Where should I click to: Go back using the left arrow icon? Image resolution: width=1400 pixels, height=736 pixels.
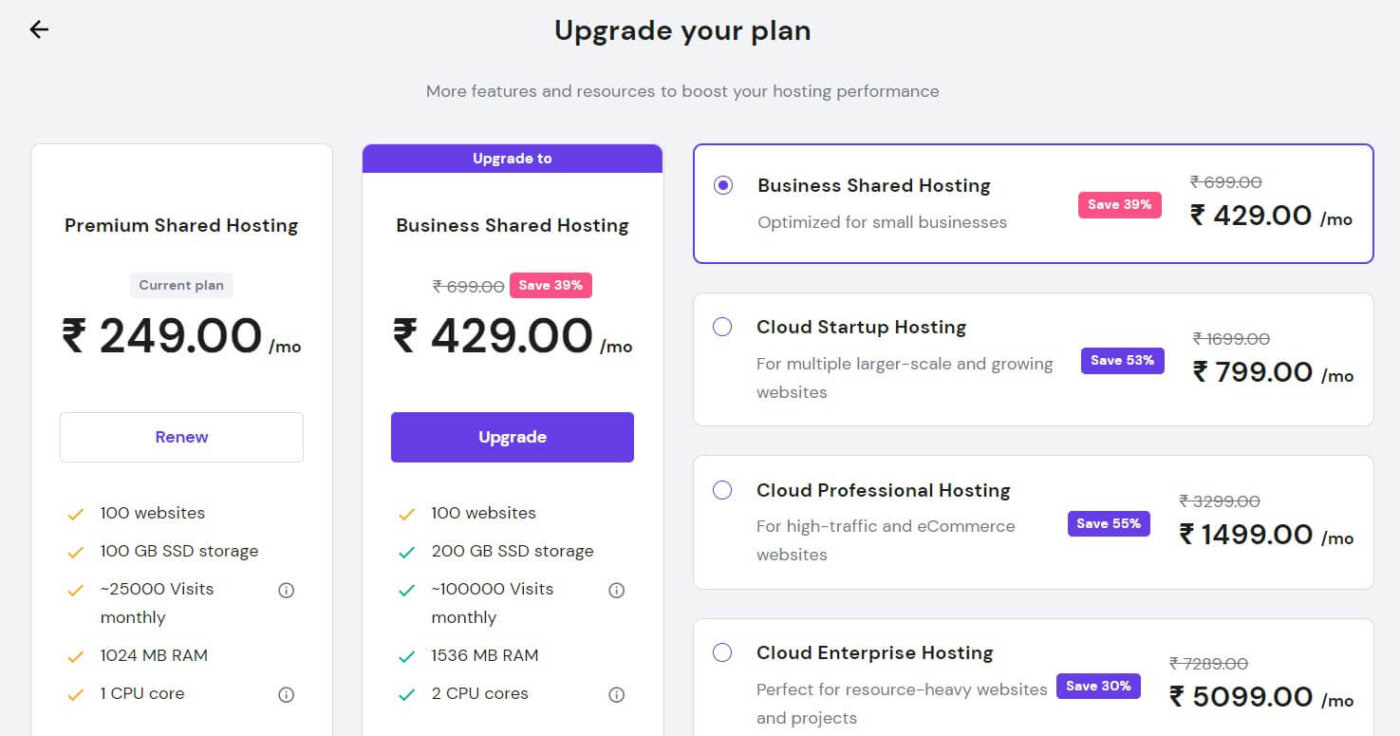pos(39,30)
